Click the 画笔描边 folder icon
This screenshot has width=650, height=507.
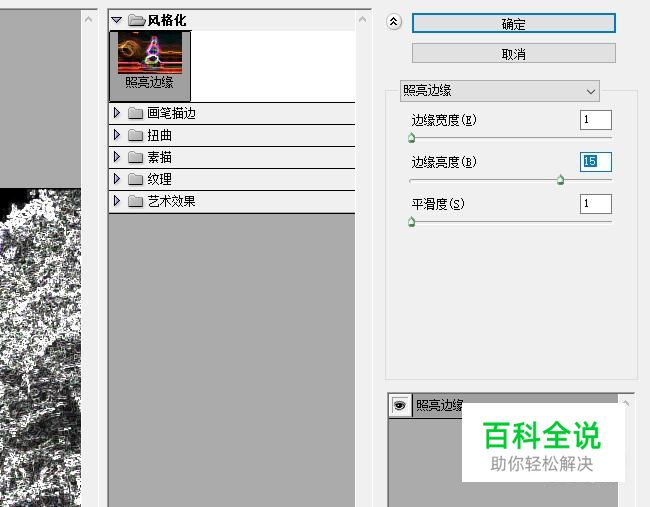(135, 113)
